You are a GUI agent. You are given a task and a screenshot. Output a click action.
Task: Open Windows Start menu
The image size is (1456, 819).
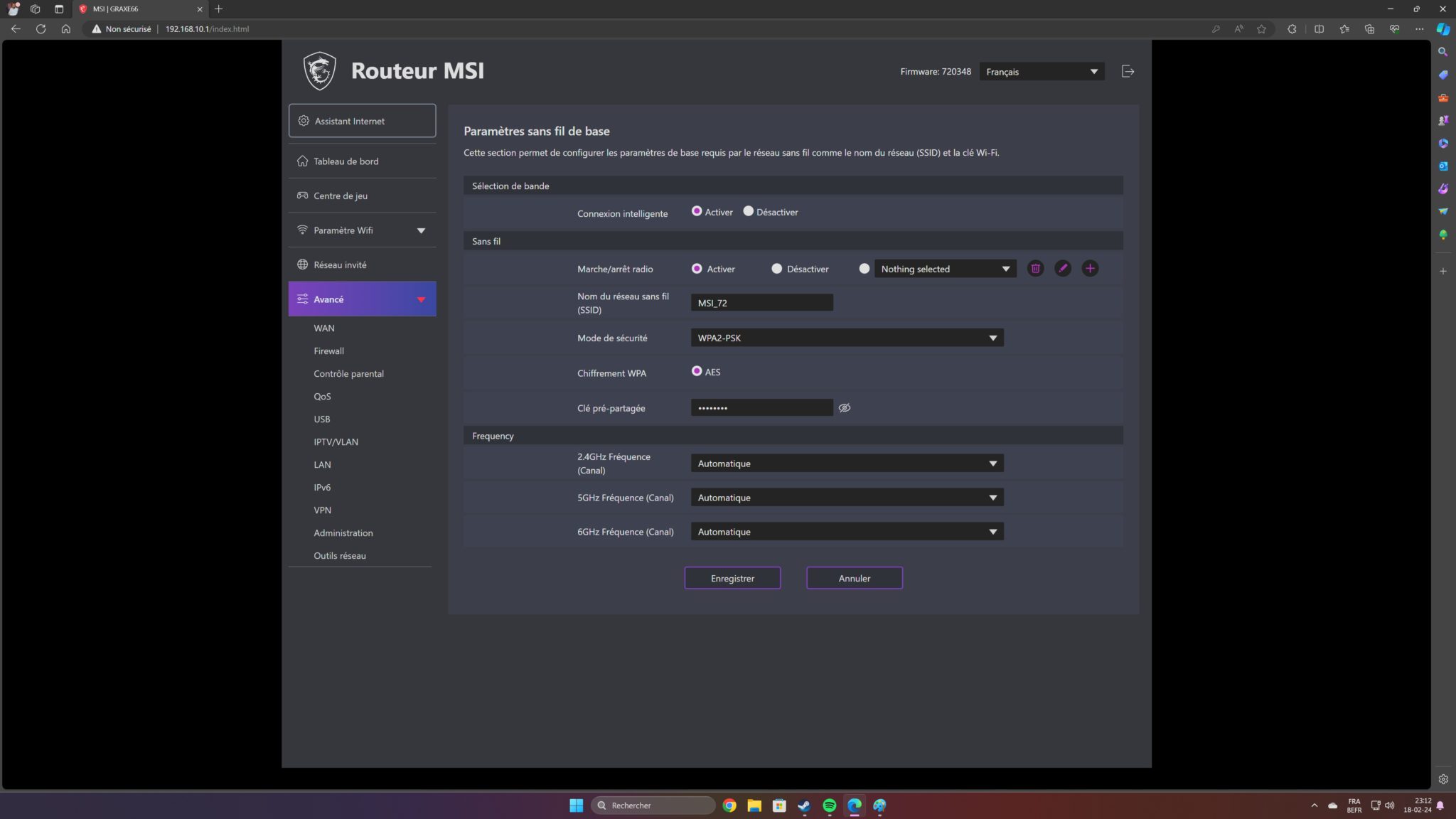[x=576, y=805]
